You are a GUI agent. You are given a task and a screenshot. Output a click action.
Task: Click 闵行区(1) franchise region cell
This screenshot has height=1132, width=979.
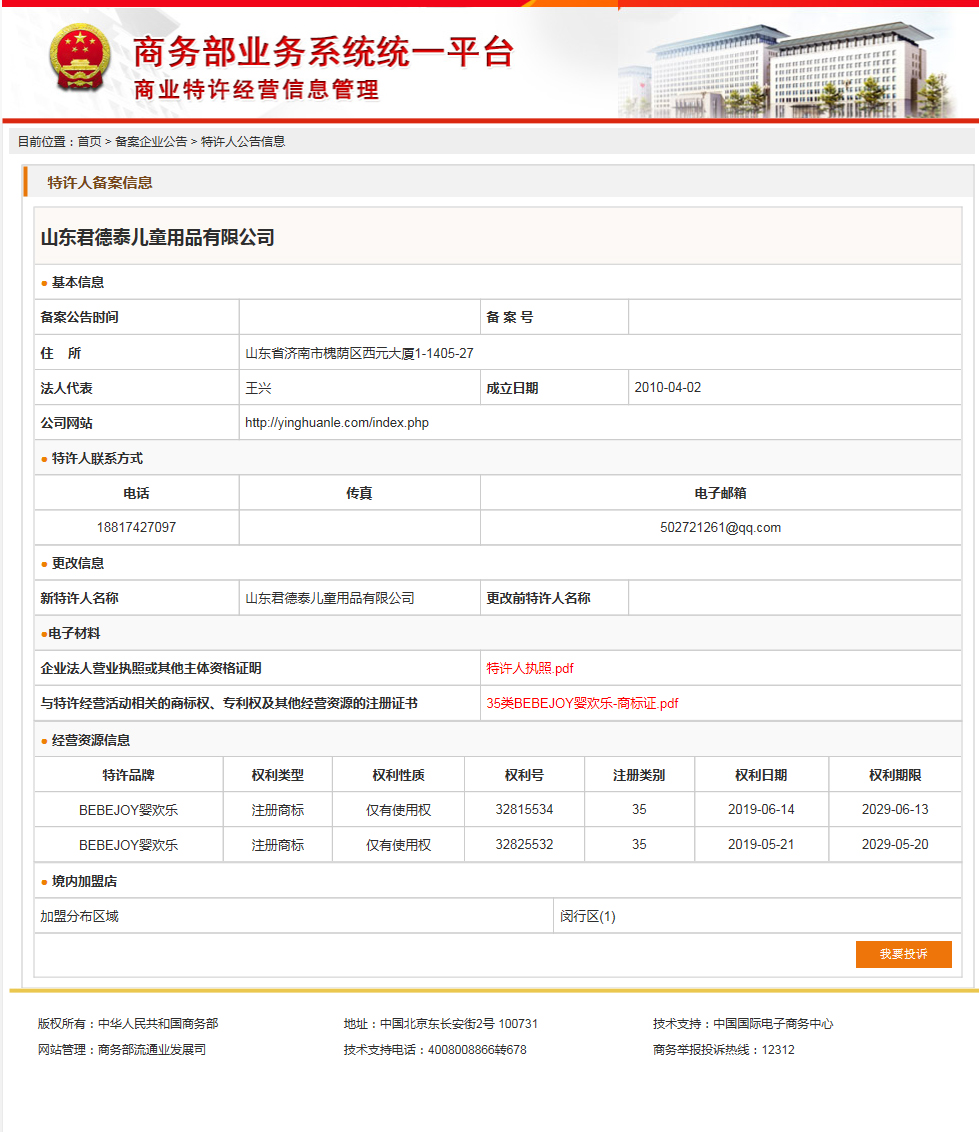pyautogui.click(x=757, y=916)
